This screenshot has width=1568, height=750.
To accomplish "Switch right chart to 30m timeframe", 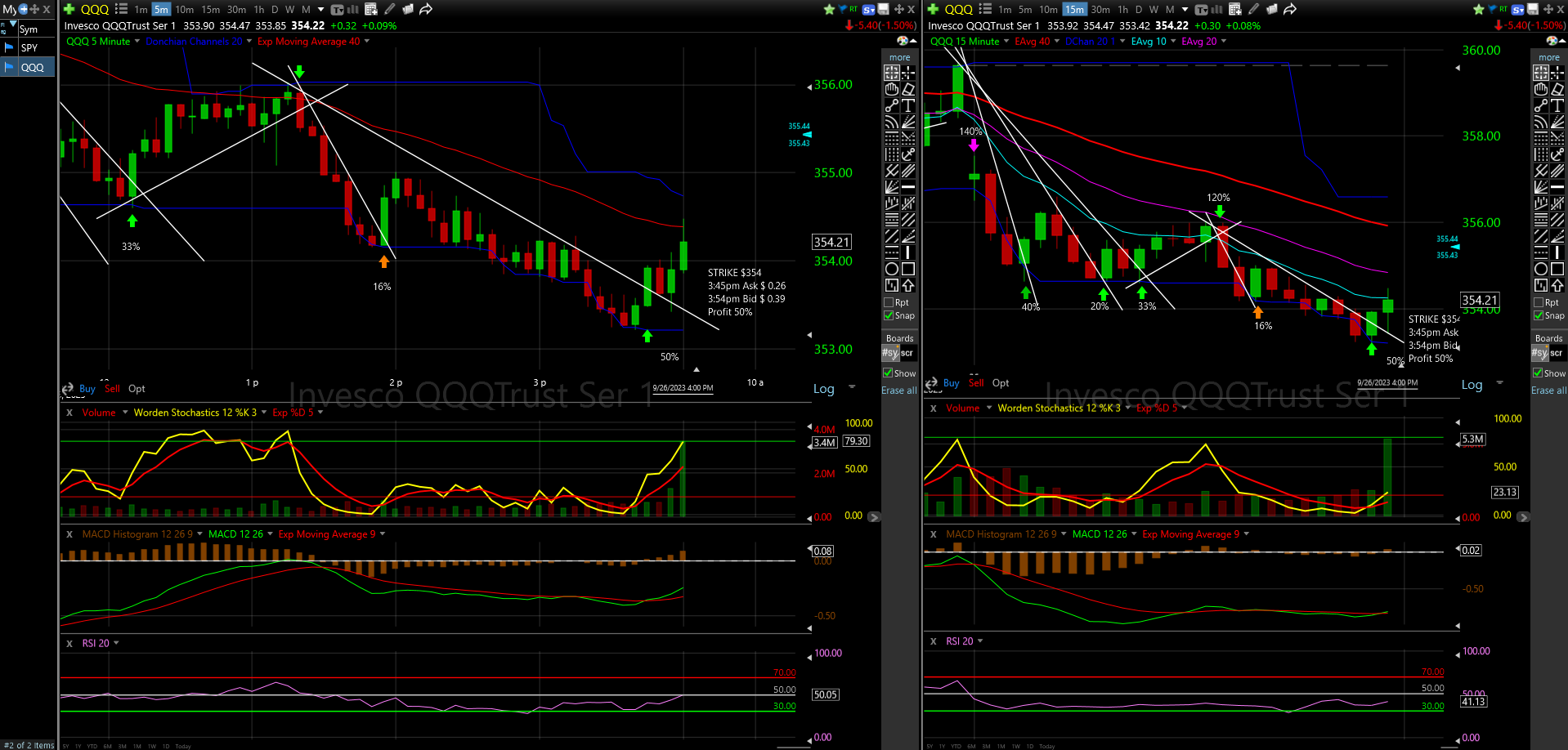I will click(x=1100, y=10).
